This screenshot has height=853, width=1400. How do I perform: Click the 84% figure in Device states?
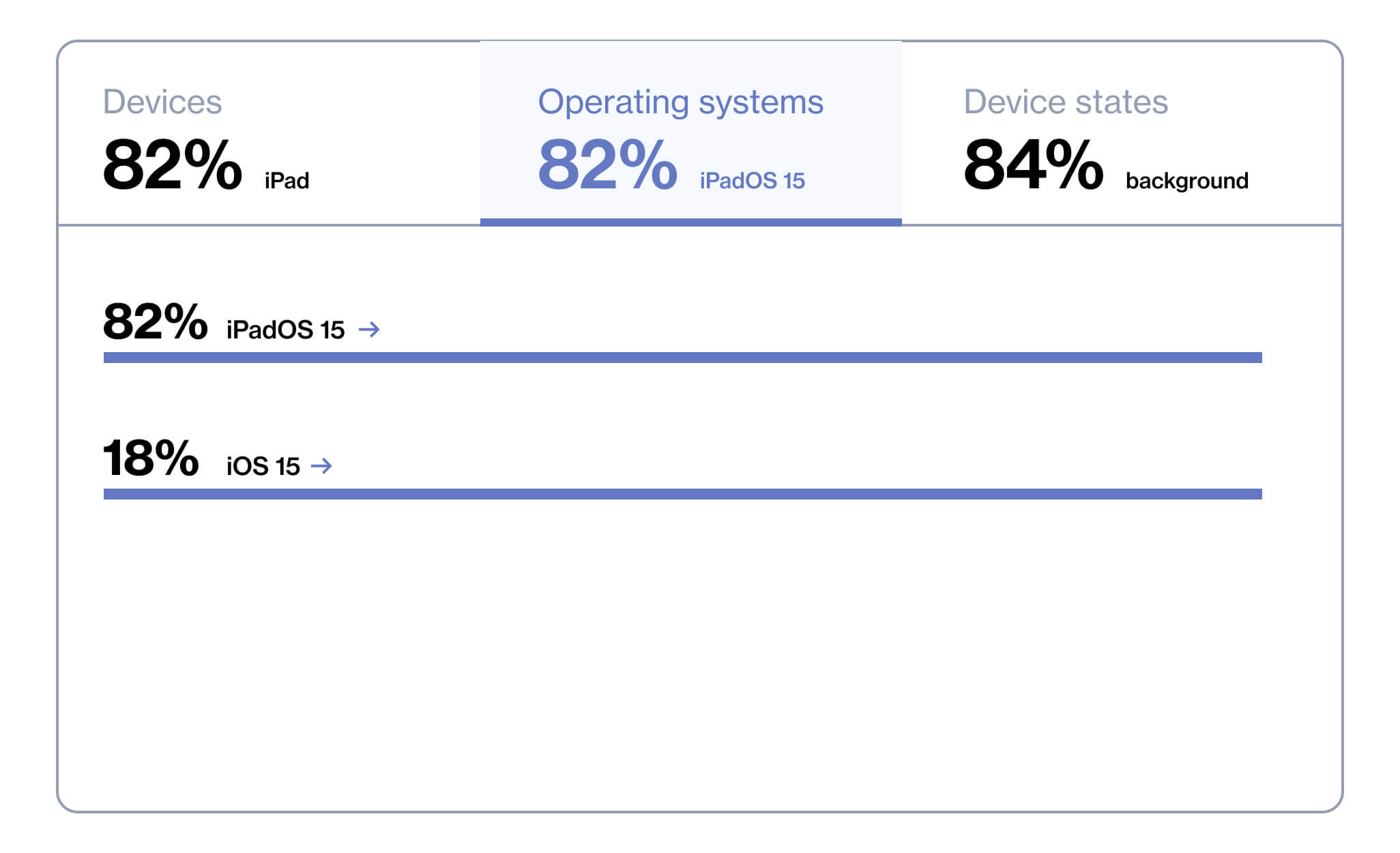click(x=1033, y=164)
